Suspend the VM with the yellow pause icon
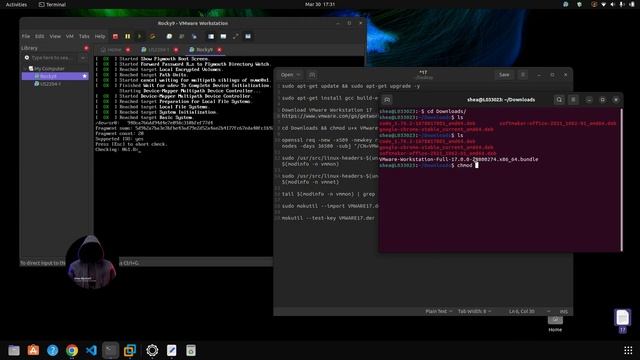The width and height of the screenshot is (640, 360). 128,36
